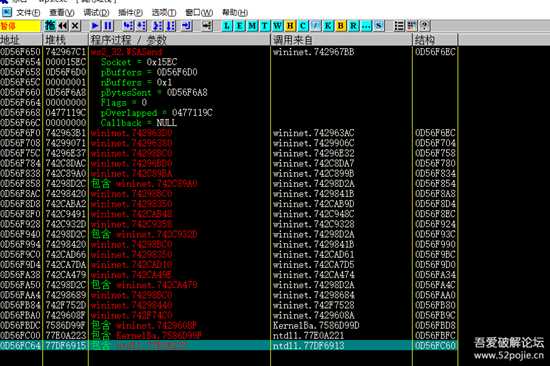Open the Log window with L button
Screen dimensions: 550x366
(227, 26)
